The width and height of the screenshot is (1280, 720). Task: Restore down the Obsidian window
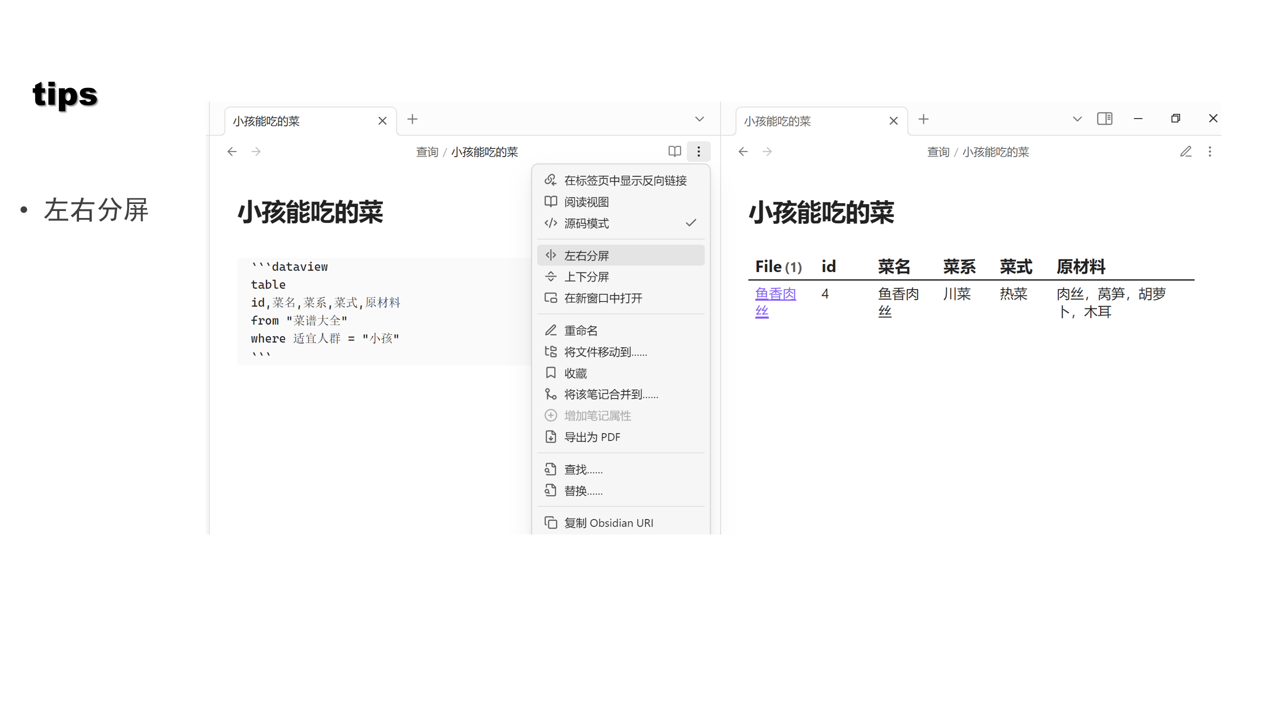point(1176,119)
